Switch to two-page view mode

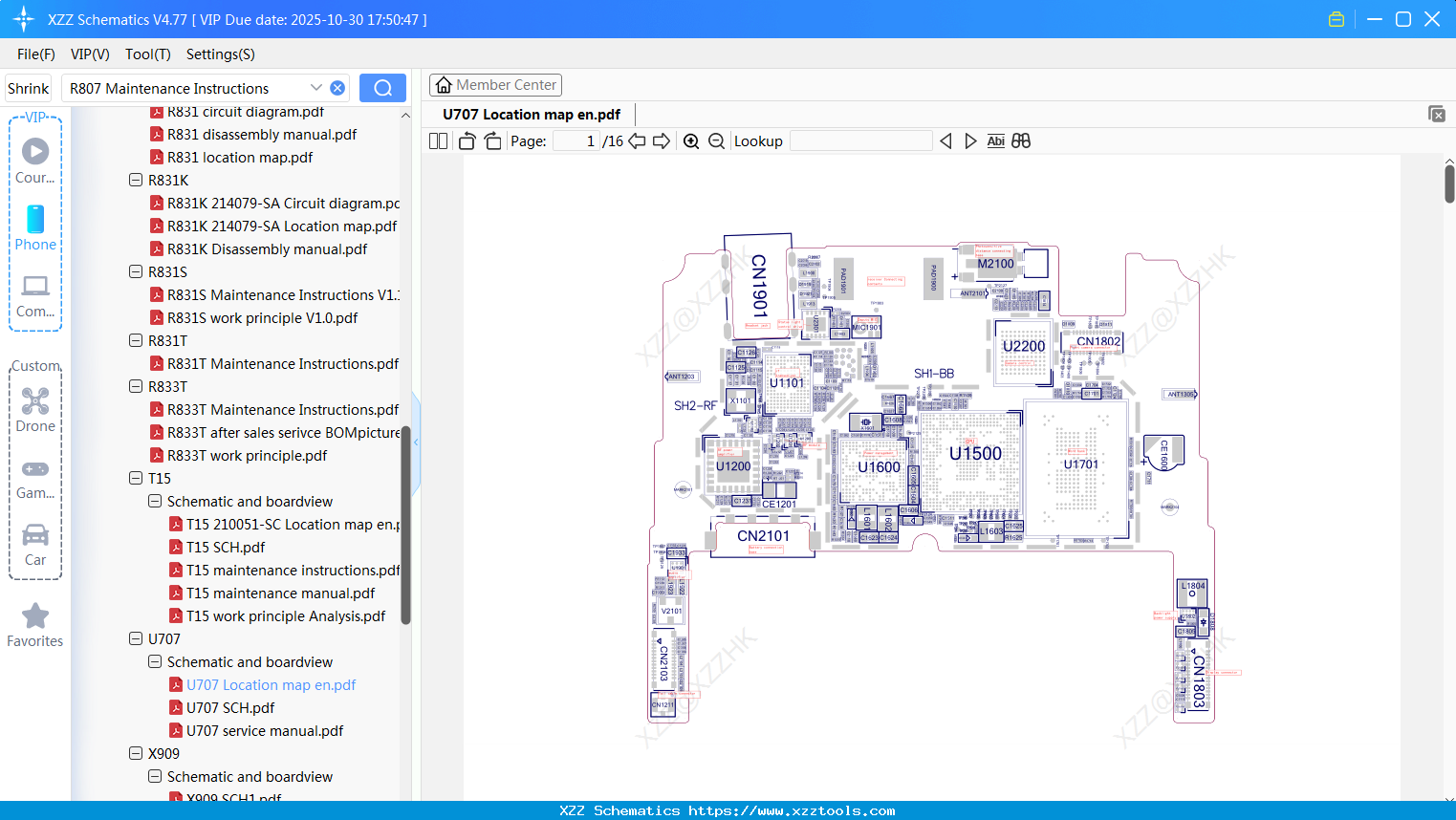click(x=437, y=140)
